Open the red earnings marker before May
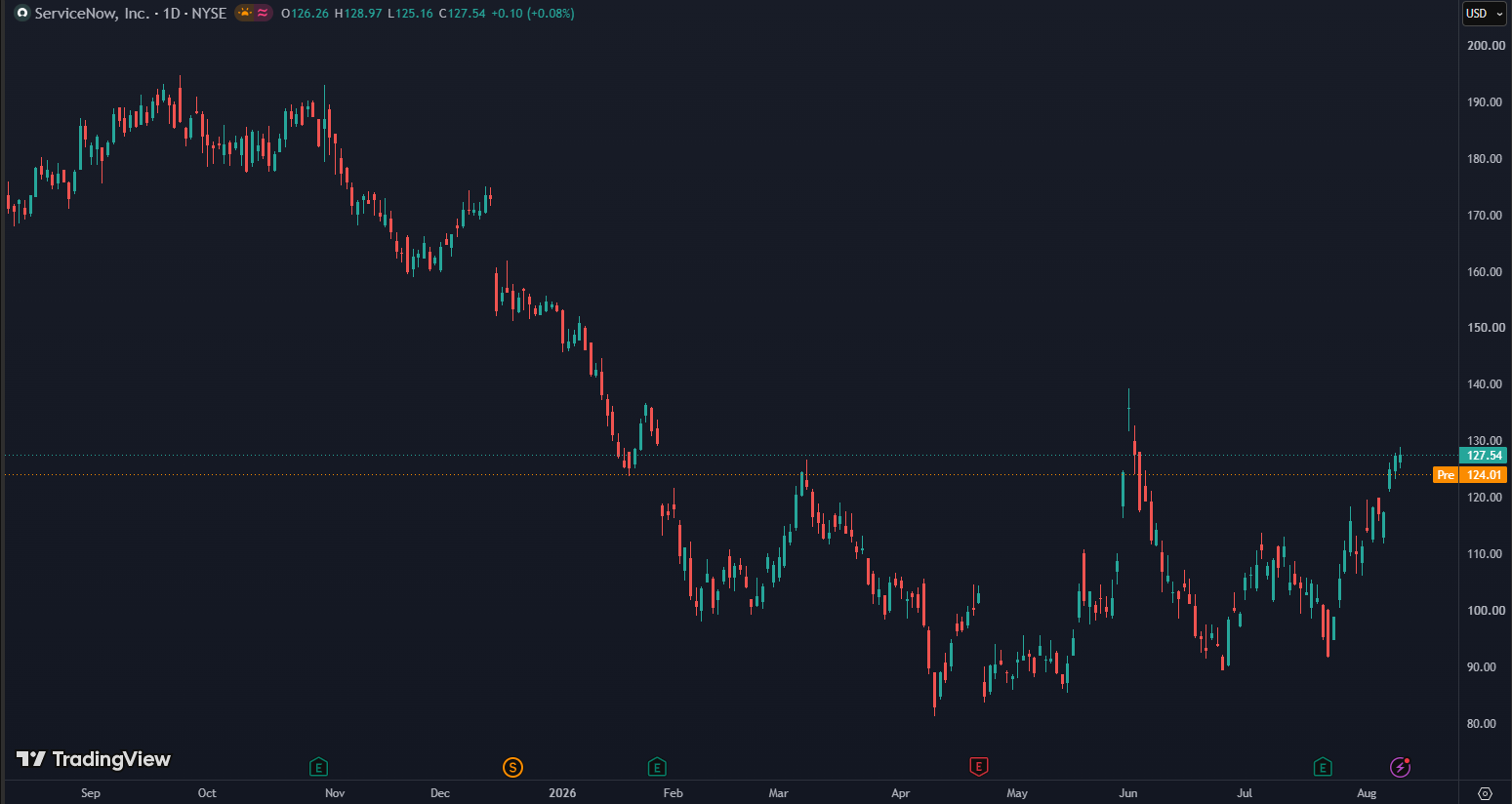 (x=978, y=767)
